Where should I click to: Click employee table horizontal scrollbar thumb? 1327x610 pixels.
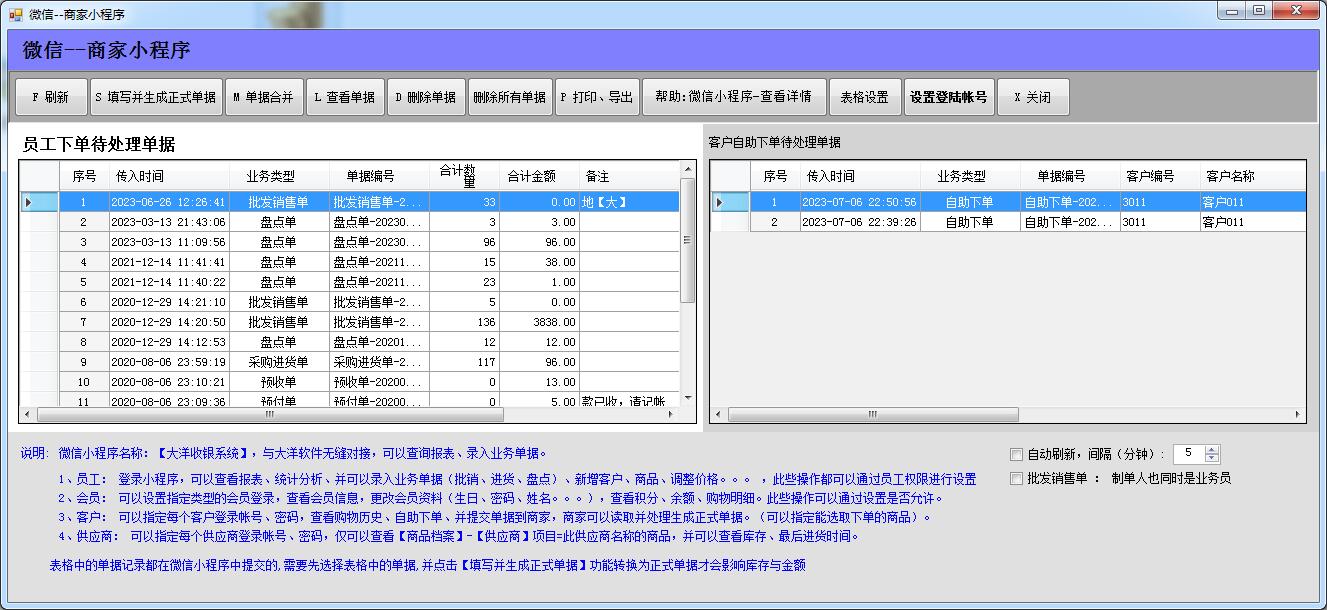click(x=269, y=414)
